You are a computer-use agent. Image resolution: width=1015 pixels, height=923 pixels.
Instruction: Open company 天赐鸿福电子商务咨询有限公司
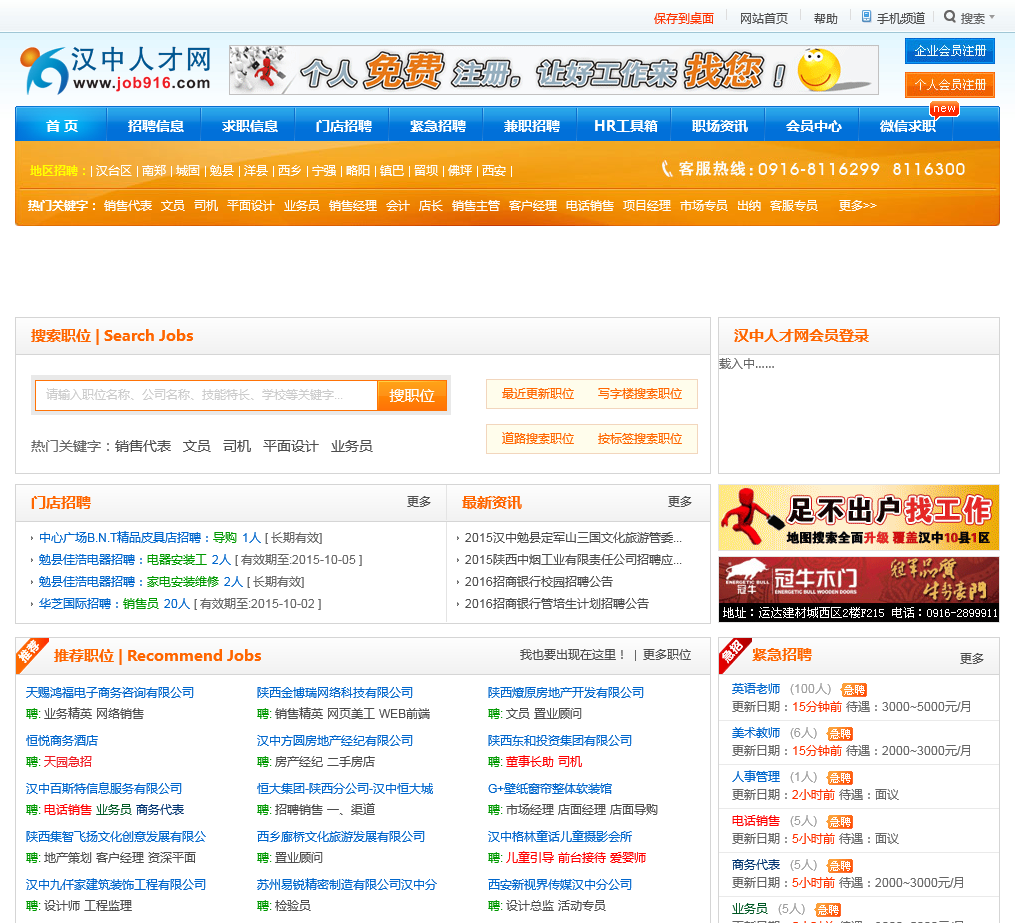pos(110,693)
